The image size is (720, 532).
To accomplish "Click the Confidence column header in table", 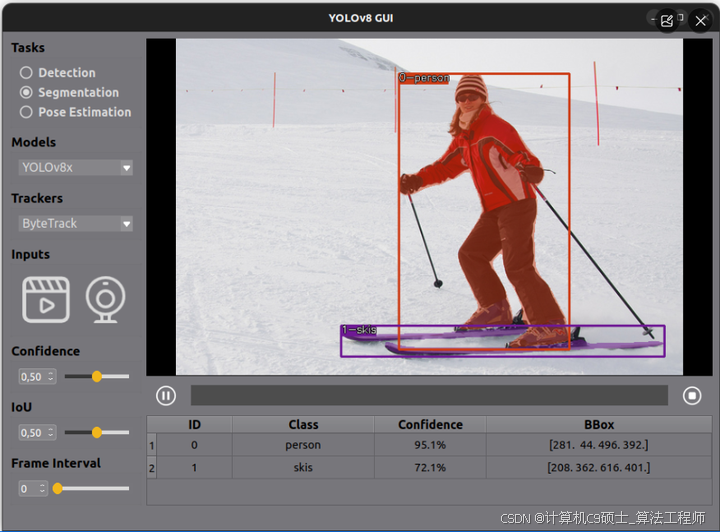I will [x=430, y=425].
